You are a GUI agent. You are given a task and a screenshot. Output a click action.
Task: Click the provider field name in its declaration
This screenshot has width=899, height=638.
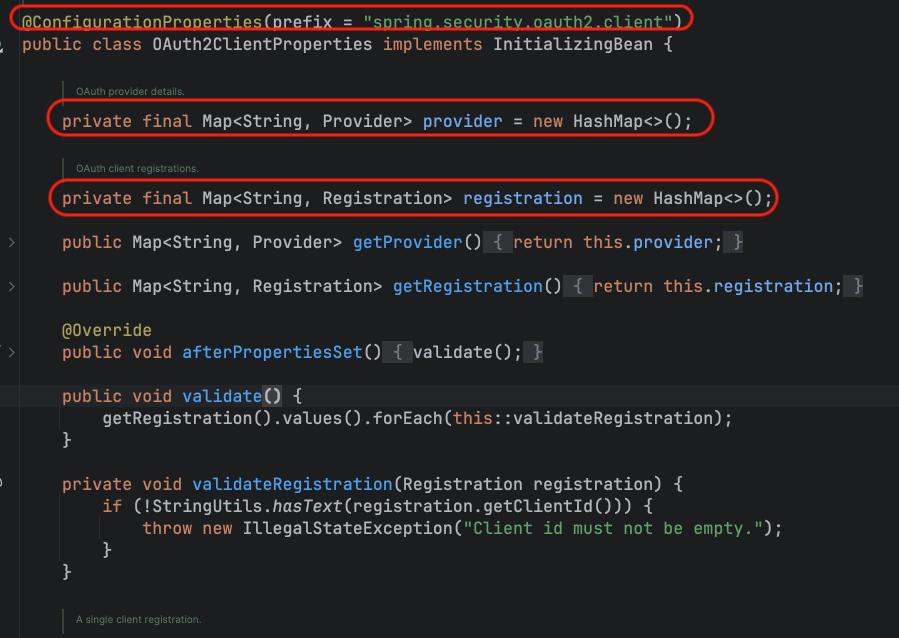(462, 121)
